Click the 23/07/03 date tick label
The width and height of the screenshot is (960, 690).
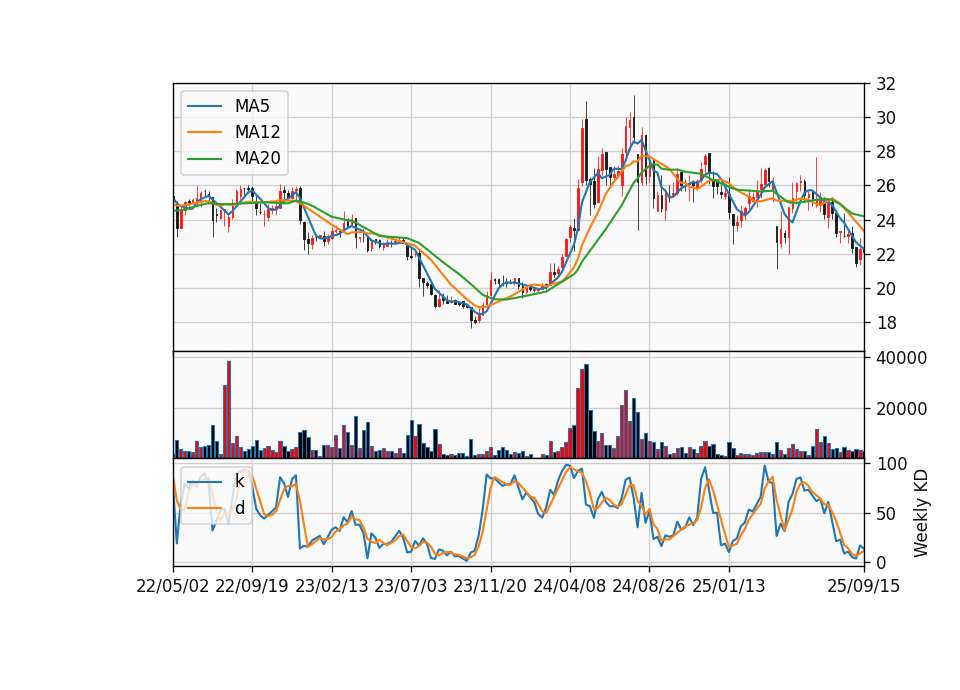pos(411,586)
